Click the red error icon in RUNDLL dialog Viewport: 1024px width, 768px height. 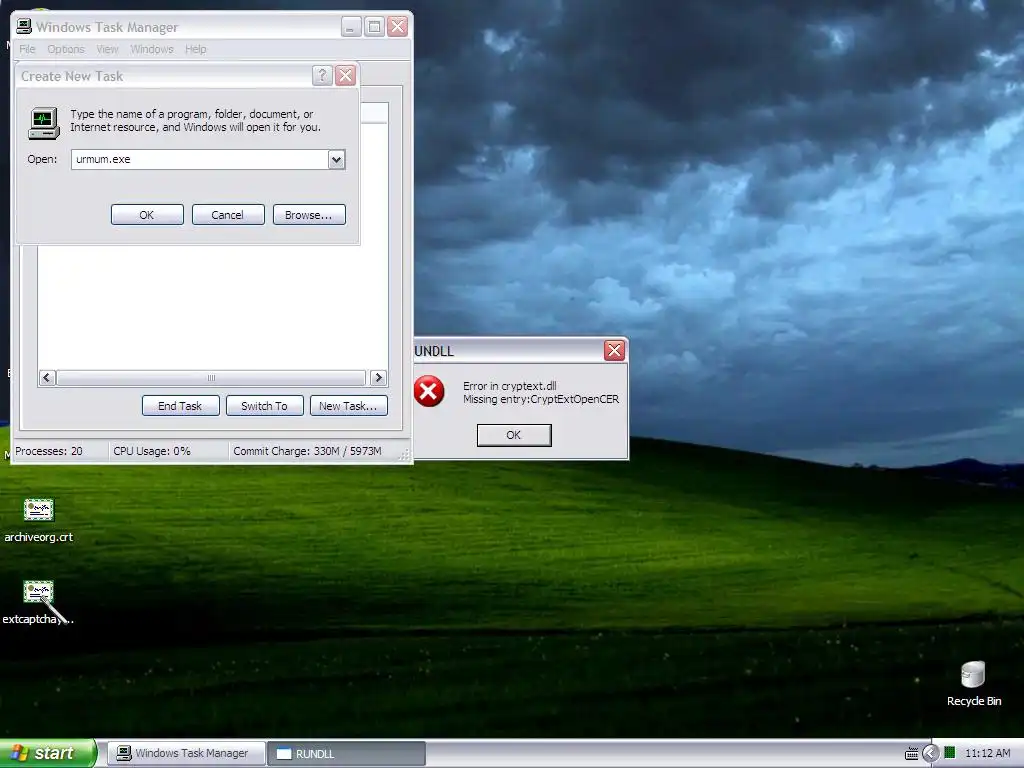[429, 391]
